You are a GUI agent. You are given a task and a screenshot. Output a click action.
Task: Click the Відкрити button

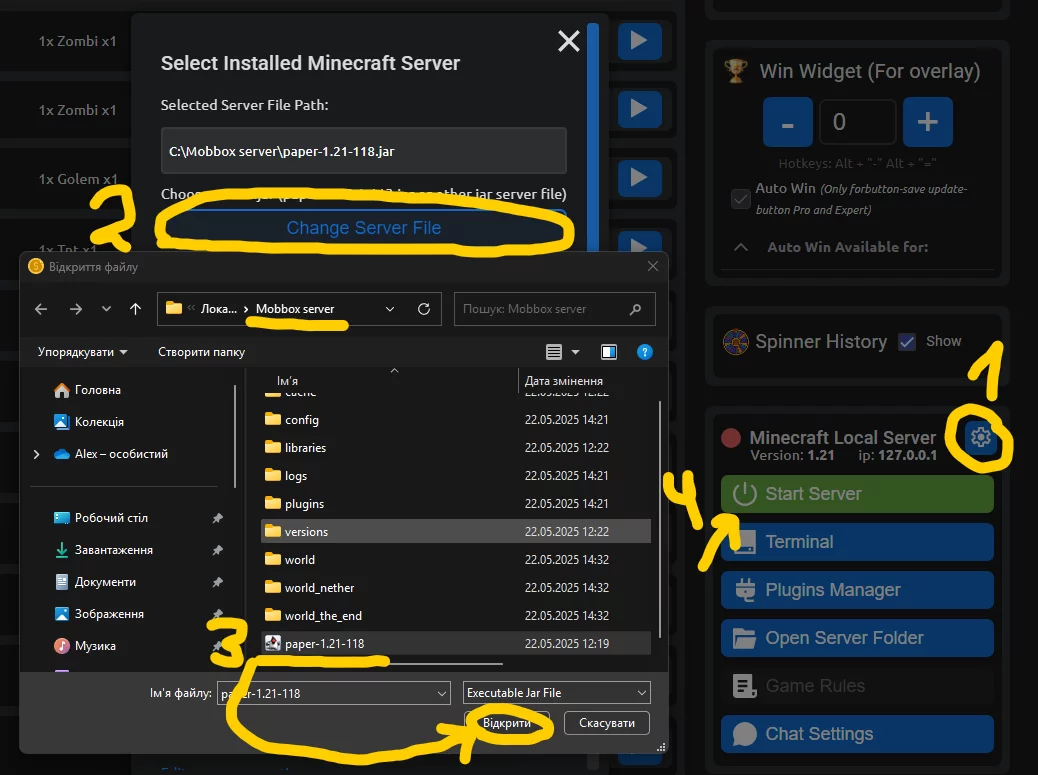(507, 723)
